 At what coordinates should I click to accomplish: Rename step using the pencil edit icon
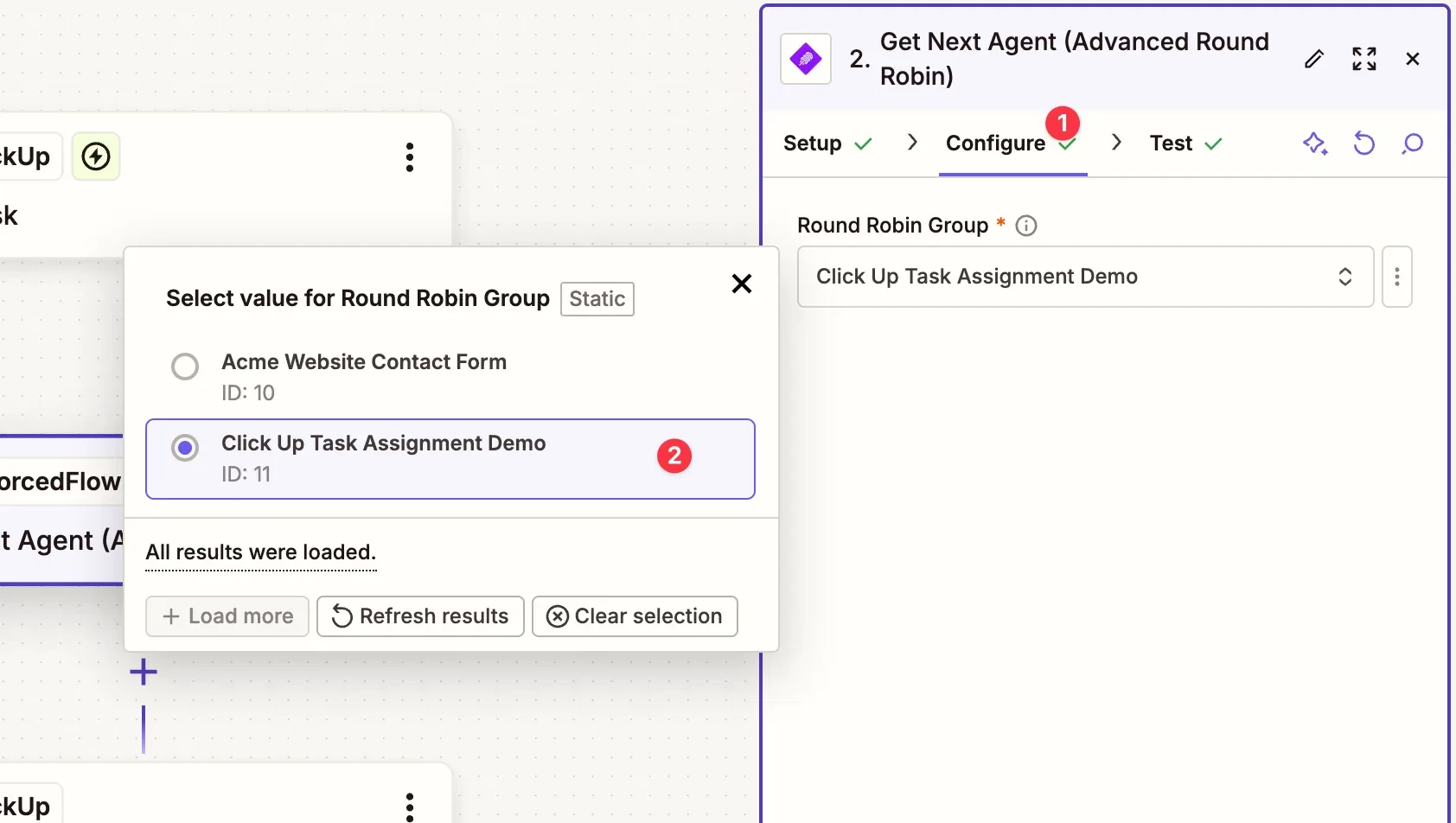pyautogui.click(x=1314, y=59)
